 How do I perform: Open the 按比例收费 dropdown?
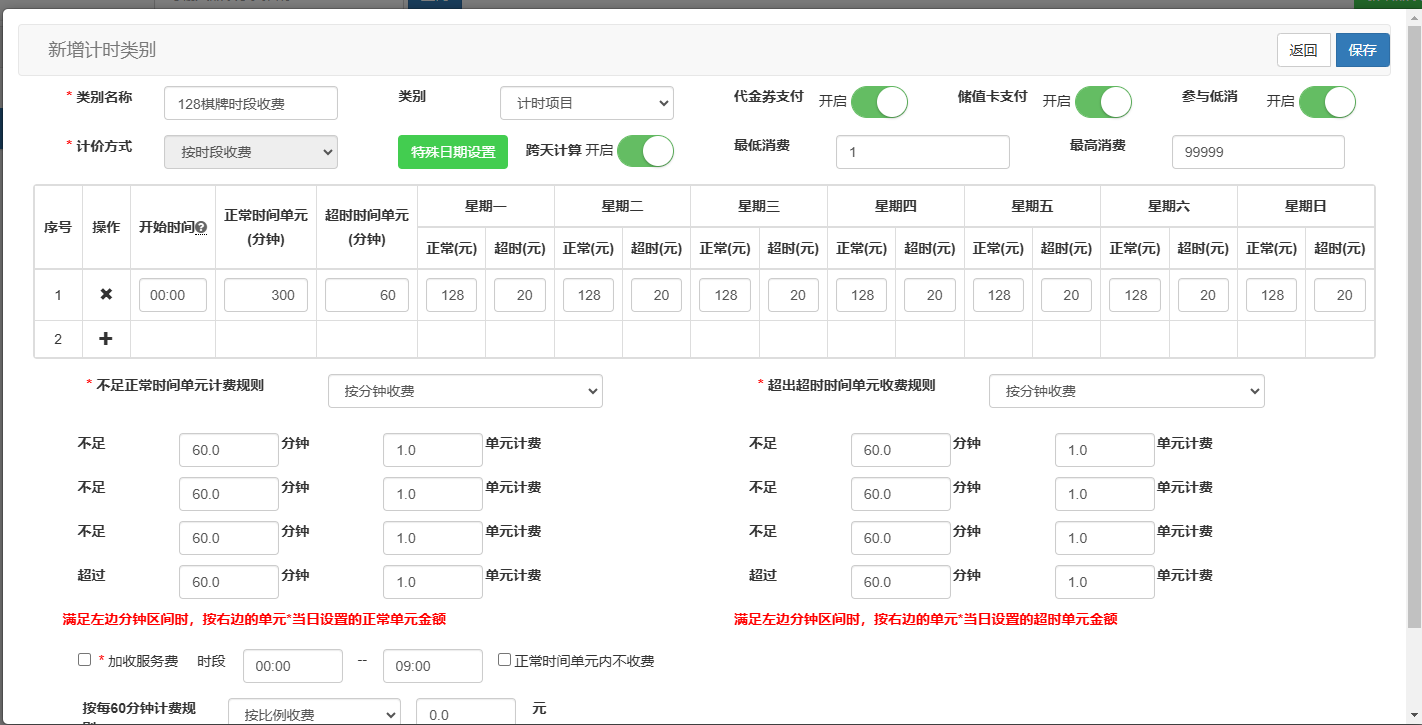(x=314, y=714)
